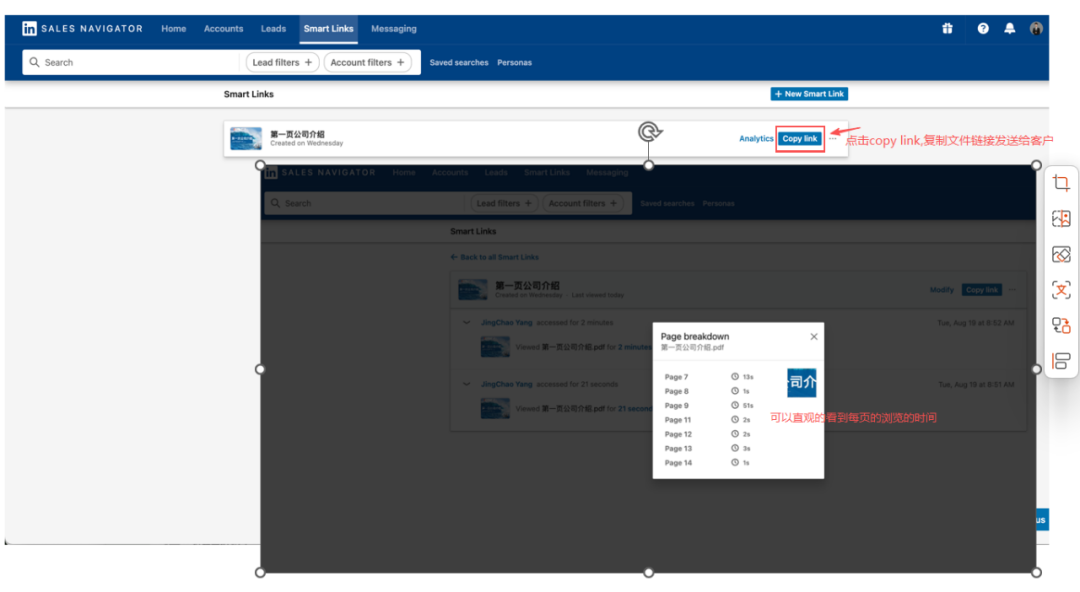
Task: Click the bottom-right corner handle of selected picture
Action: point(1036,572)
